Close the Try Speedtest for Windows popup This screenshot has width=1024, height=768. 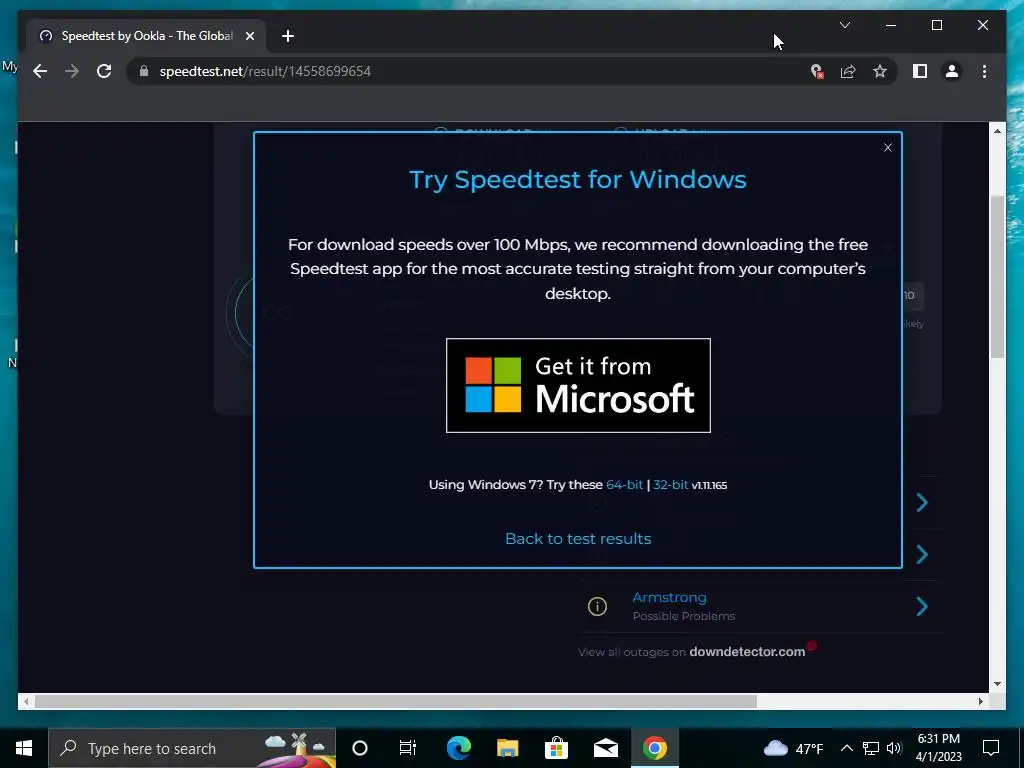887,148
